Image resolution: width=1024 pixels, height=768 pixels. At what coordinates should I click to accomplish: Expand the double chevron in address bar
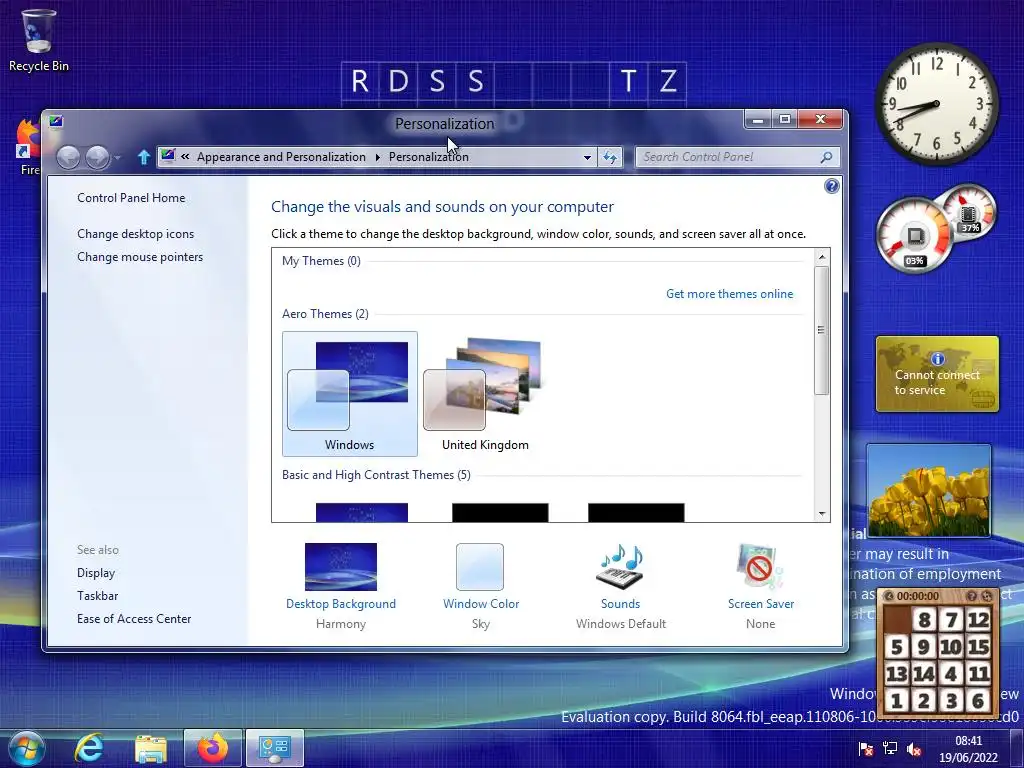[185, 157]
